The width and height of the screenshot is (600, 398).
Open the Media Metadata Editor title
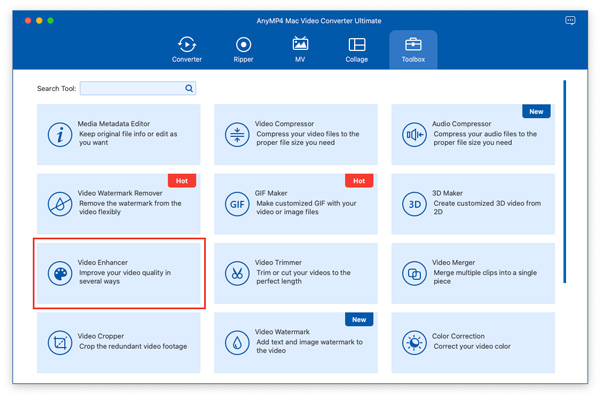click(x=114, y=124)
